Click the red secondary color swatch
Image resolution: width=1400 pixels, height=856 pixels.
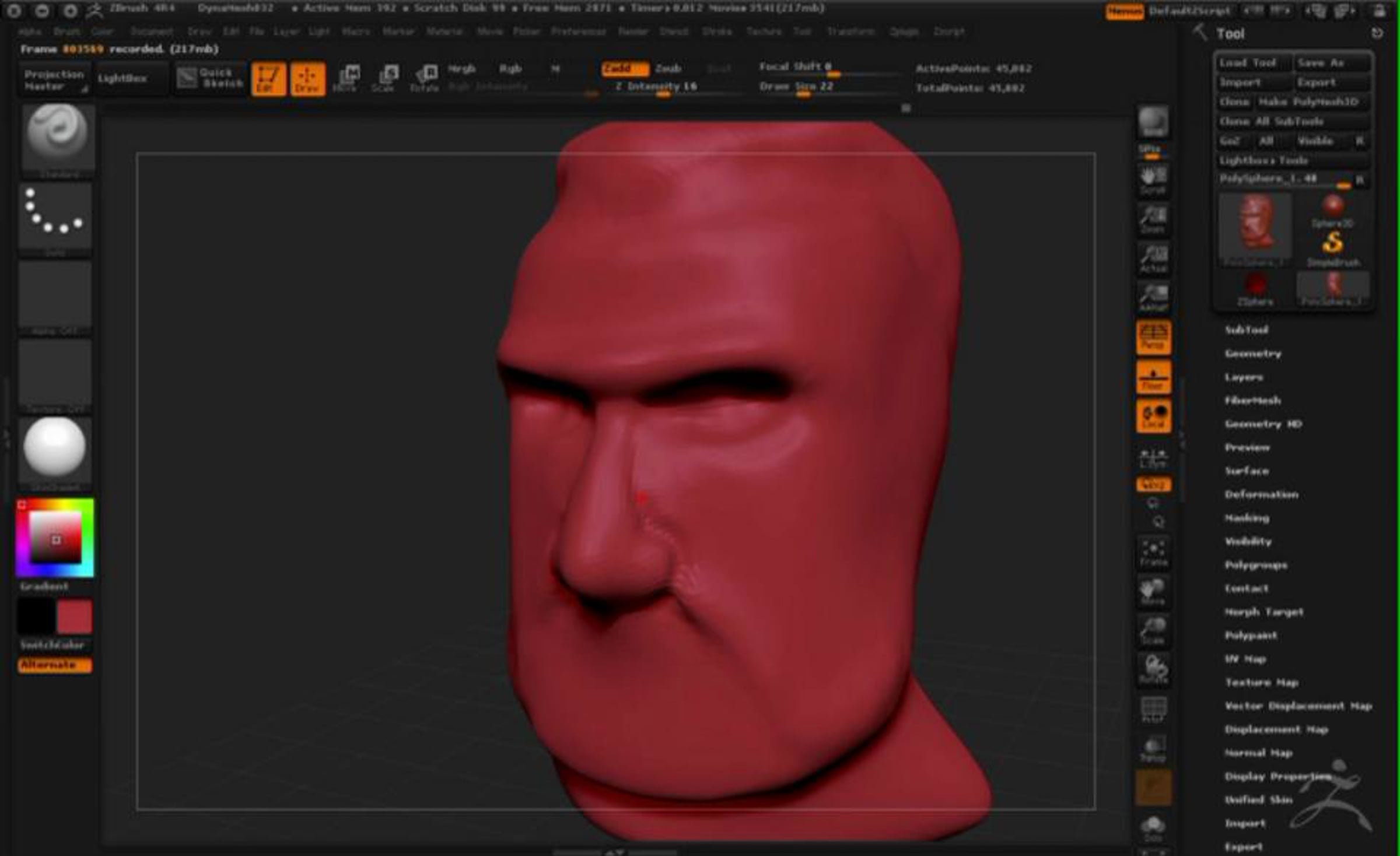point(74,617)
